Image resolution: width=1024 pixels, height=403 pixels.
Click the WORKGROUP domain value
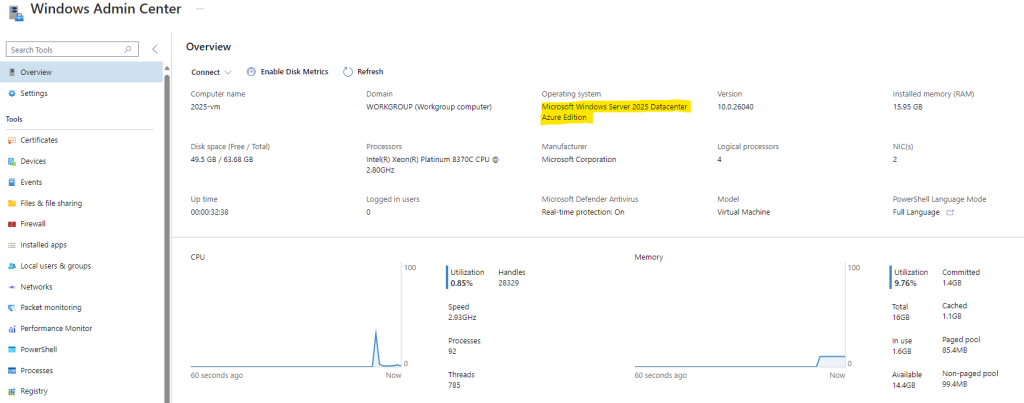(x=428, y=106)
